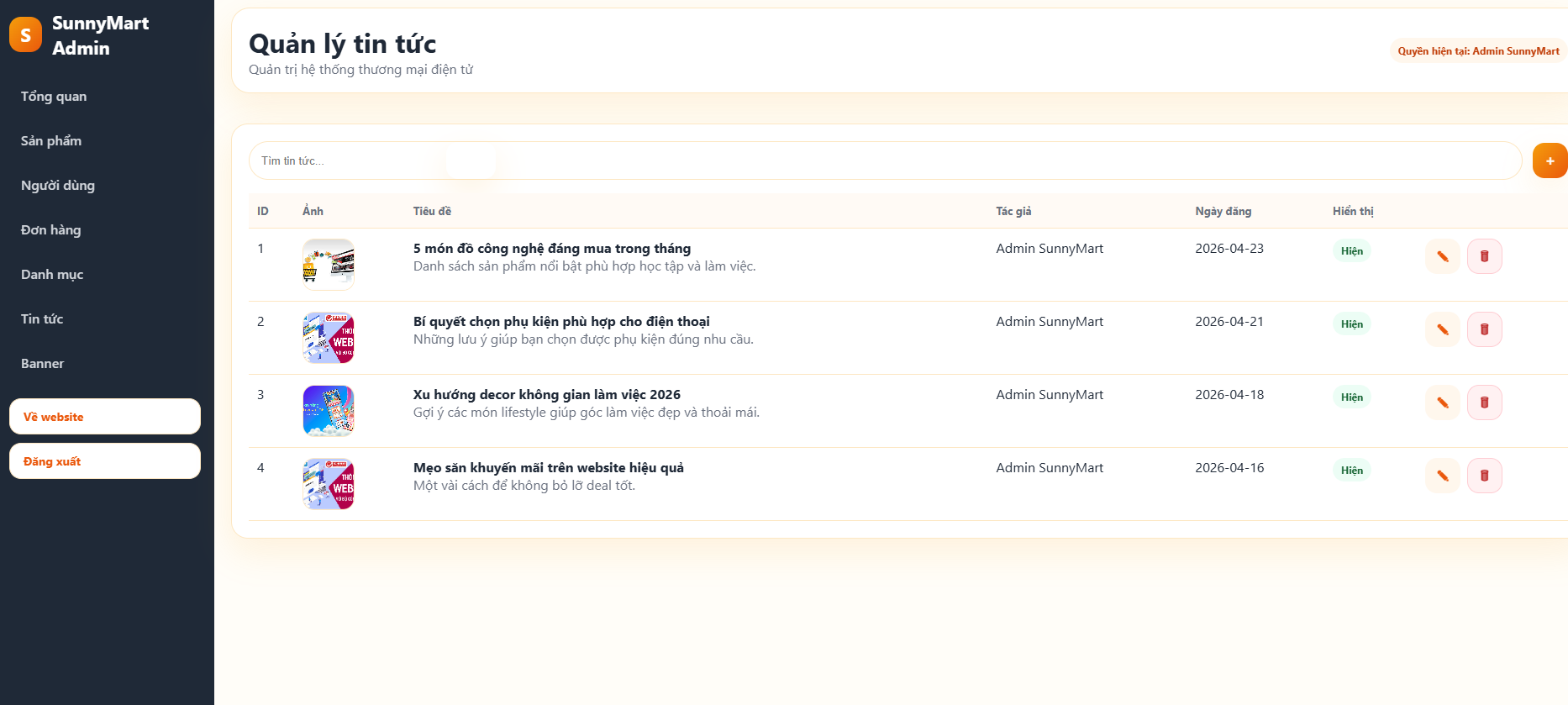
Task: Delete the article 'Xu hướng decor không gian'
Action: [x=1485, y=402]
